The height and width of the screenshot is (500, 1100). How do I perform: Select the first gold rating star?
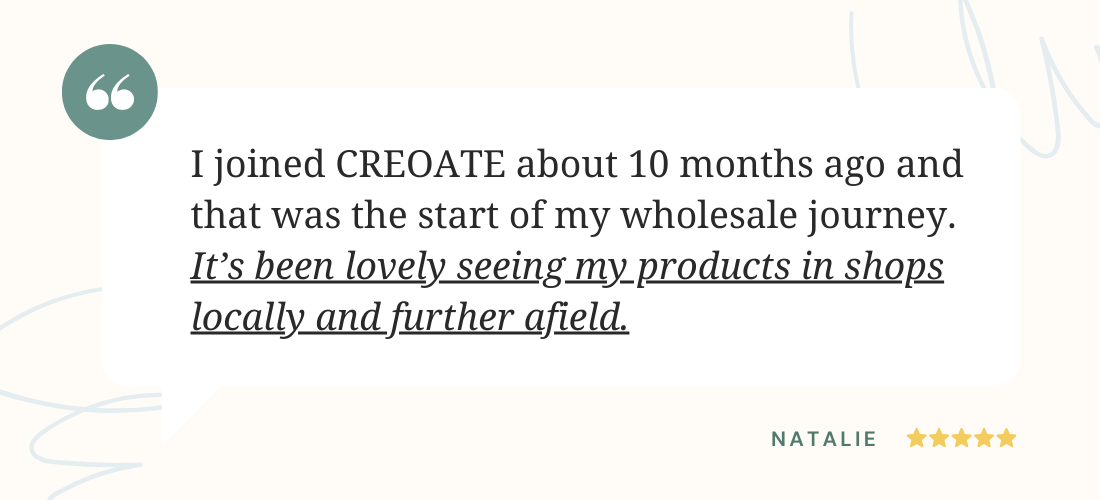916,438
